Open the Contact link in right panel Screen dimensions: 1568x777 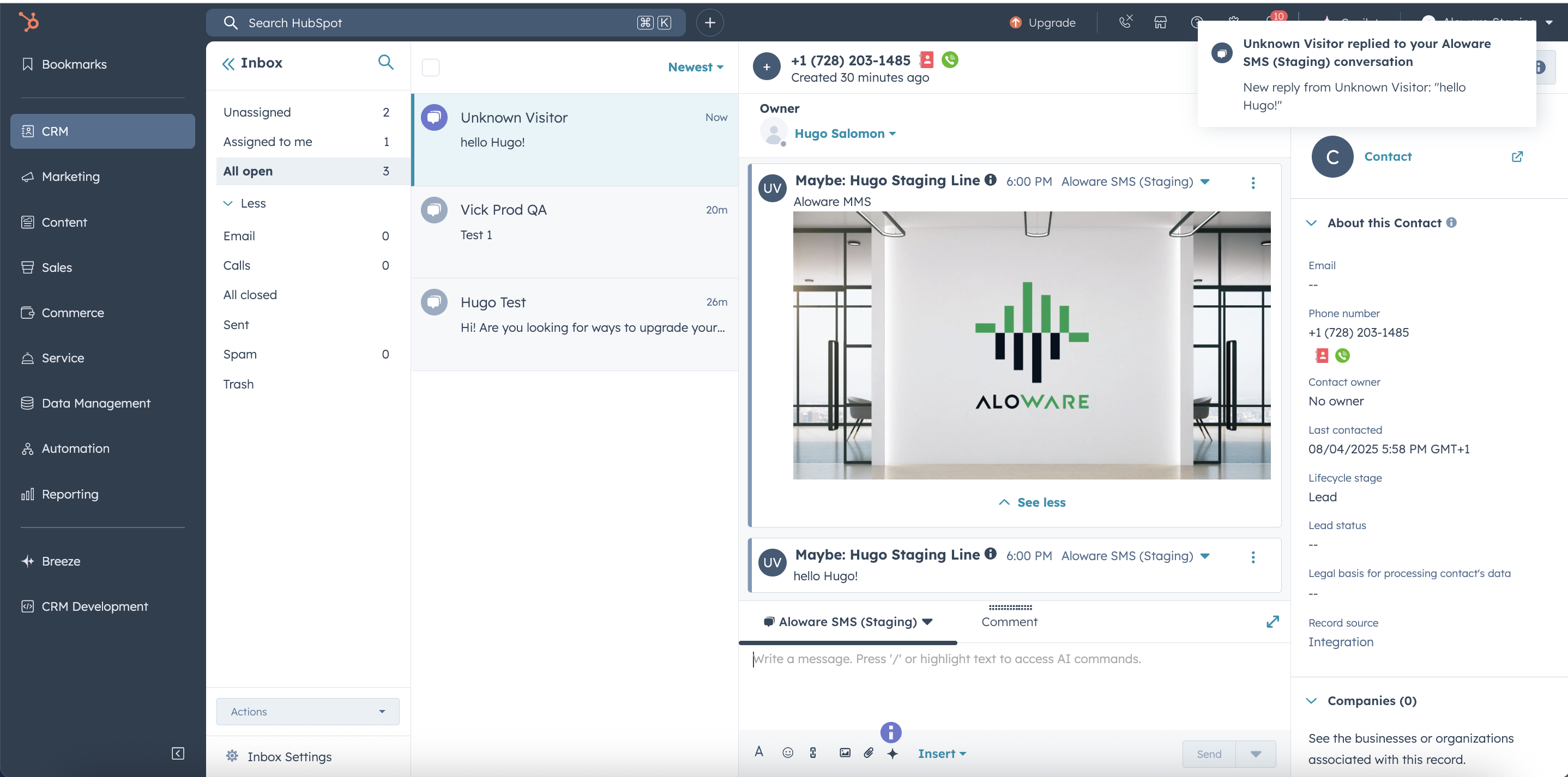pyautogui.click(x=1387, y=157)
